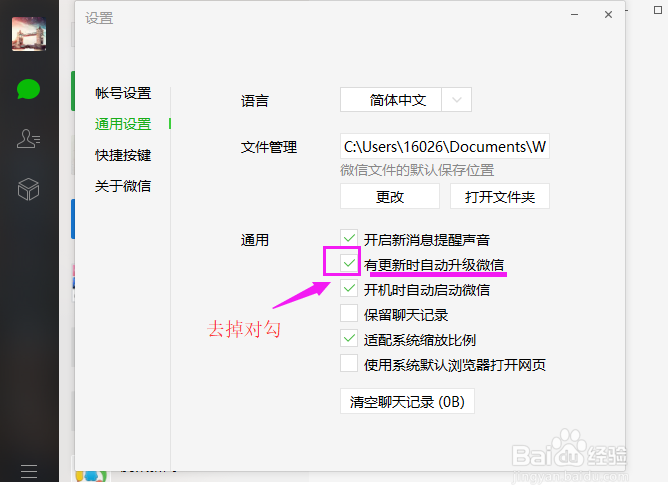
Task: Click the 通用 section label
Action: [x=255, y=240]
